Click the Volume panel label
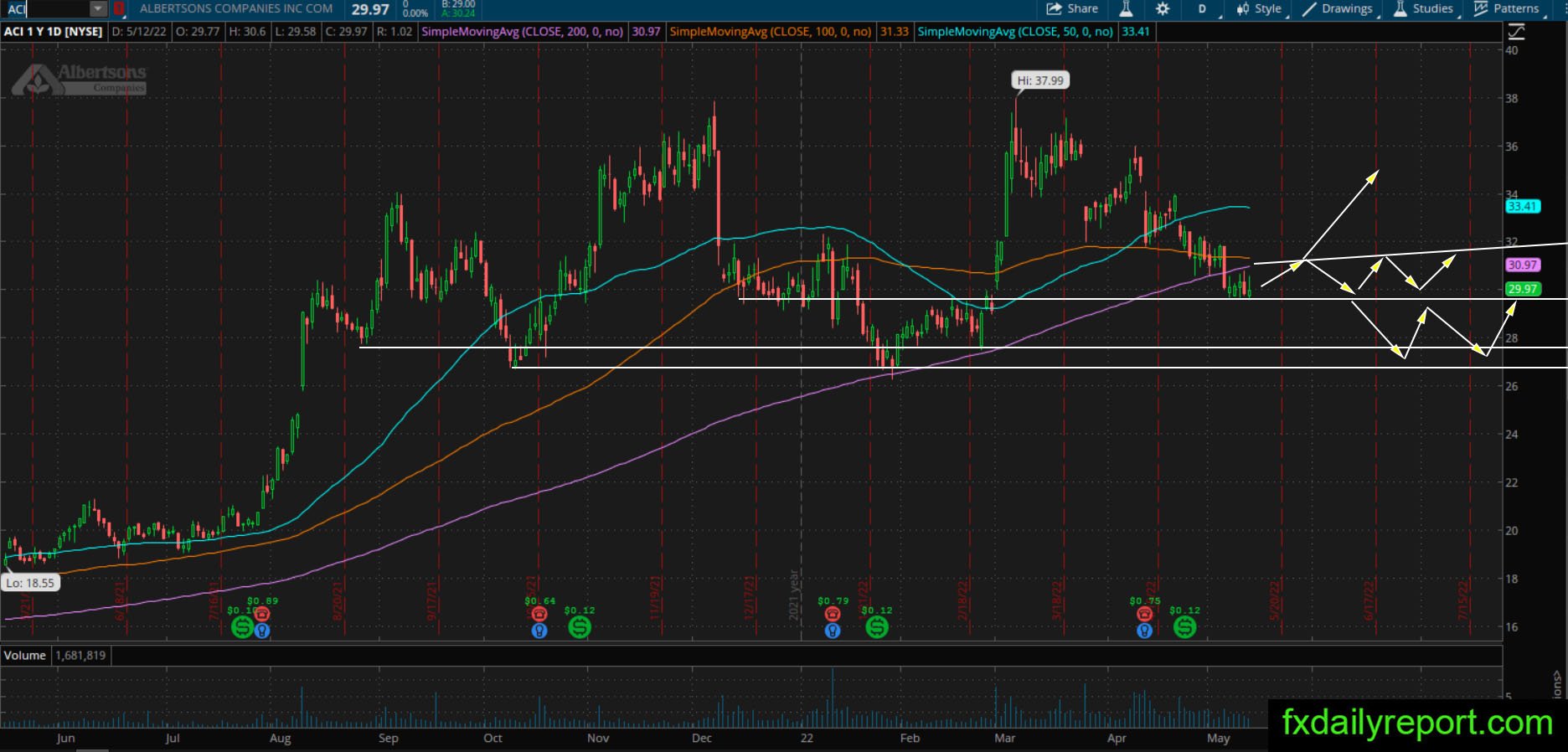This screenshot has height=752, width=1568. (24, 656)
